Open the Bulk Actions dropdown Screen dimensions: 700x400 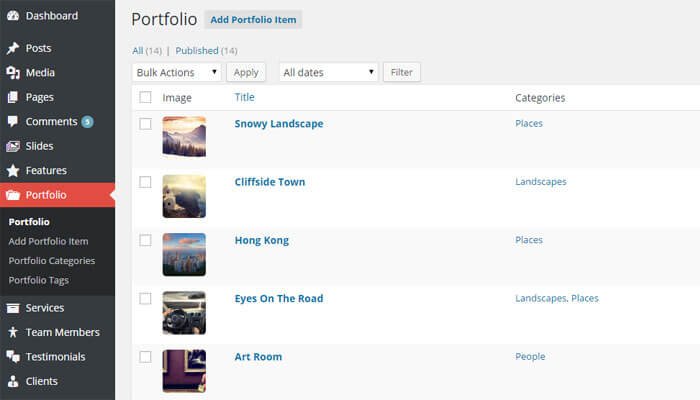tap(176, 72)
